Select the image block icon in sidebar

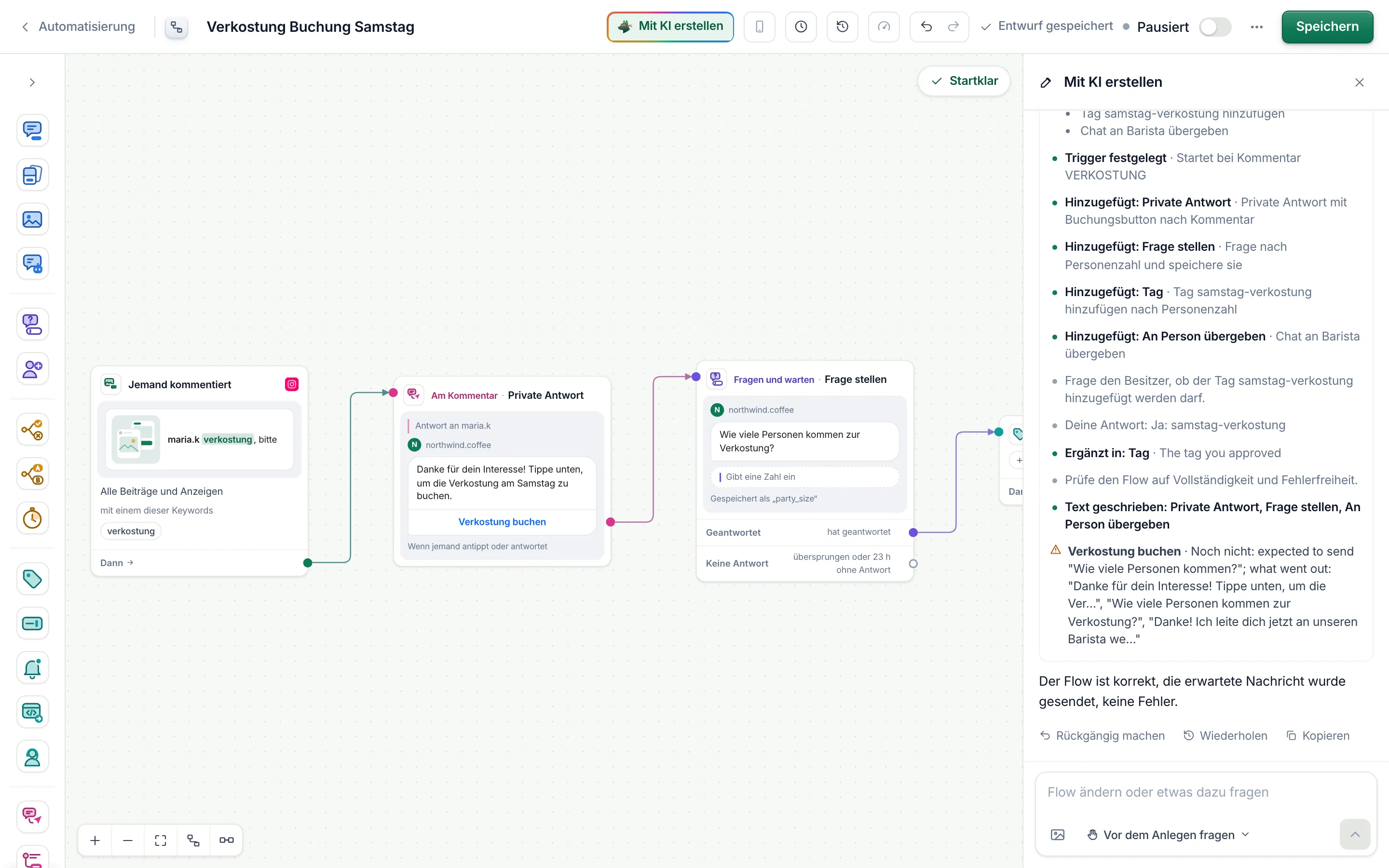[32, 219]
